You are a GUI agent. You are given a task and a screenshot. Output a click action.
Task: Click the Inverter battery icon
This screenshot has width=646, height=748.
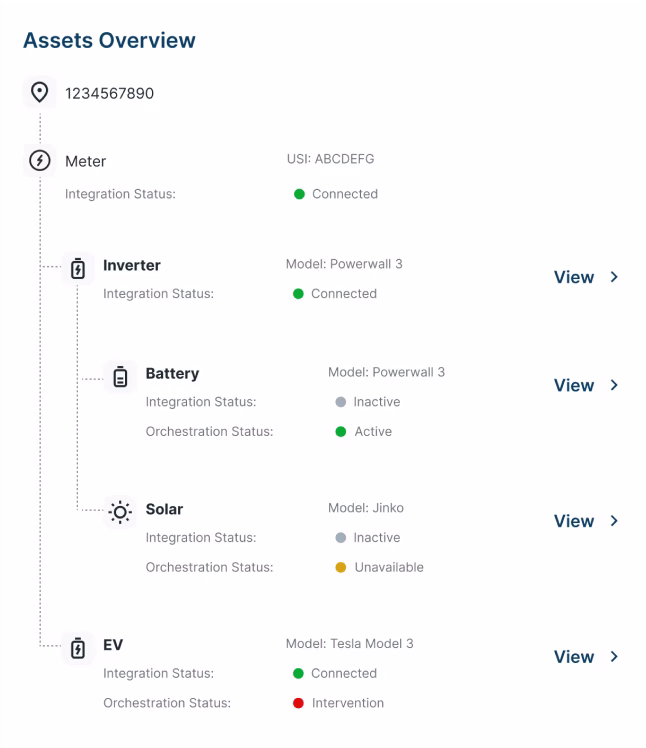(x=78, y=267)
